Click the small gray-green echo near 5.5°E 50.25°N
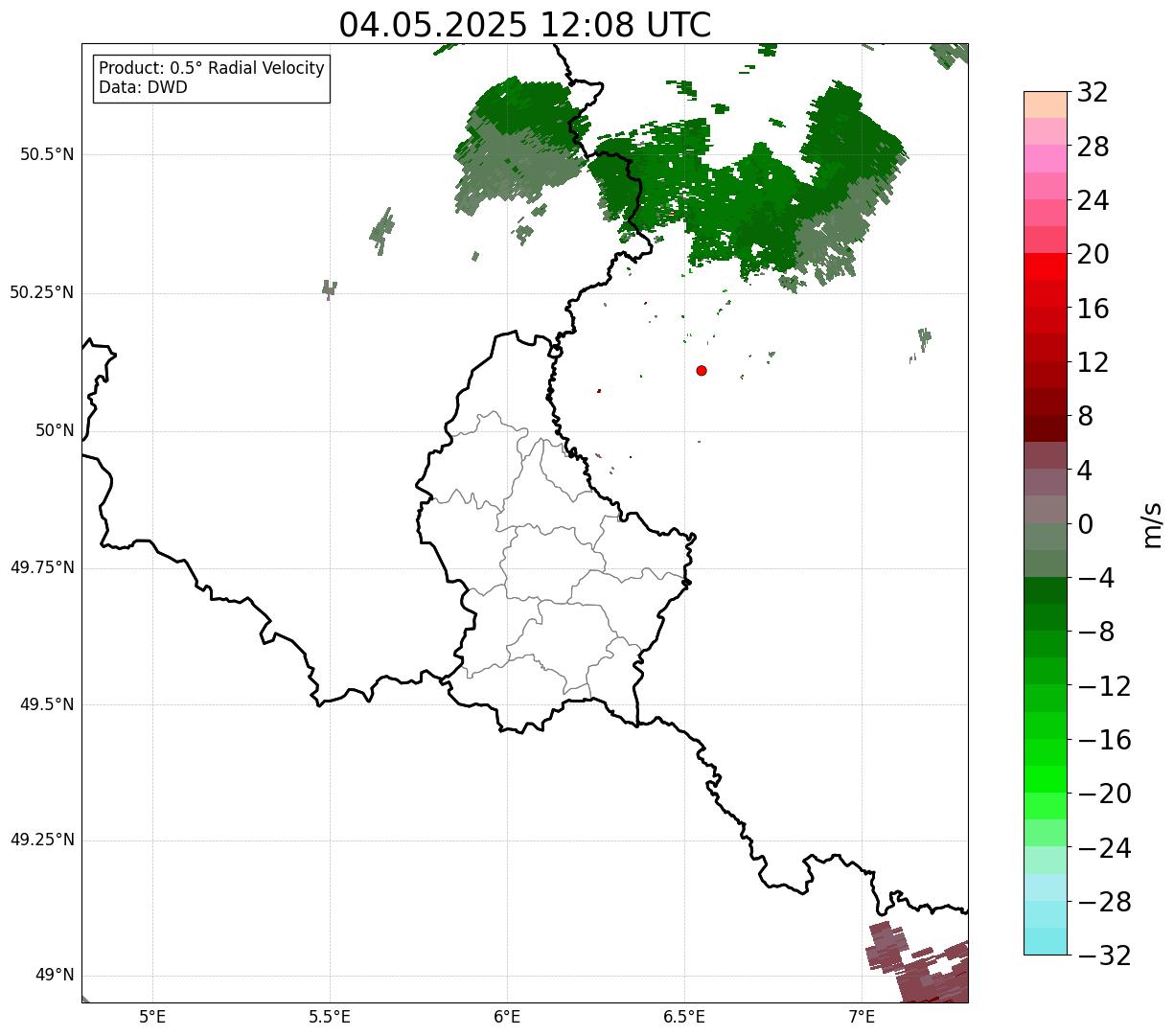Viewport: 1174px width, 1036px height. [x=329, y=288]
